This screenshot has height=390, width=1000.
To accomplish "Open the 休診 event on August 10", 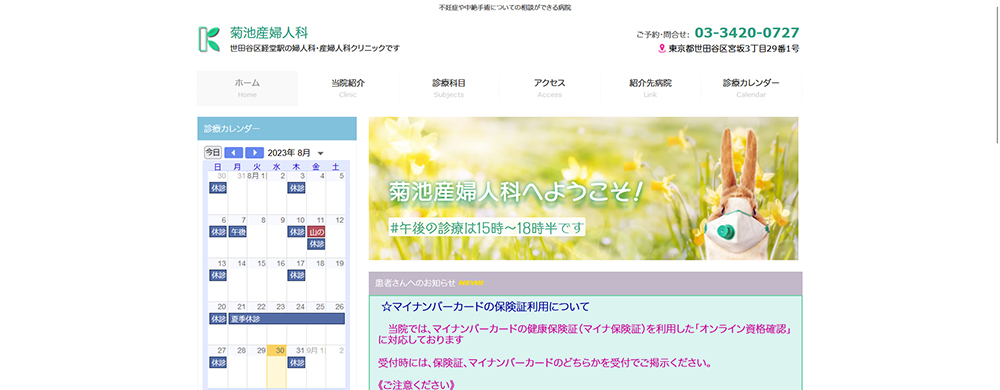I will click(x=297, y=231).
